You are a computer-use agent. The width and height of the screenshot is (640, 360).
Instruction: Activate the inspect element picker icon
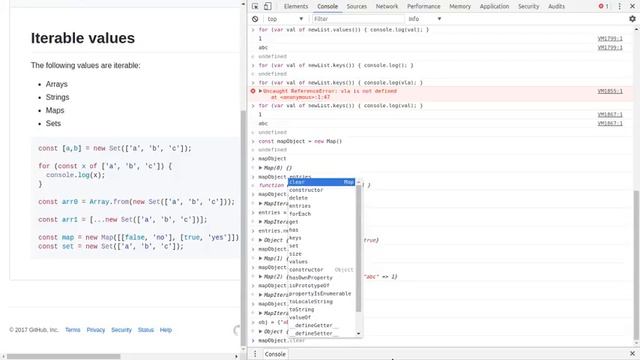coord(255,7)
